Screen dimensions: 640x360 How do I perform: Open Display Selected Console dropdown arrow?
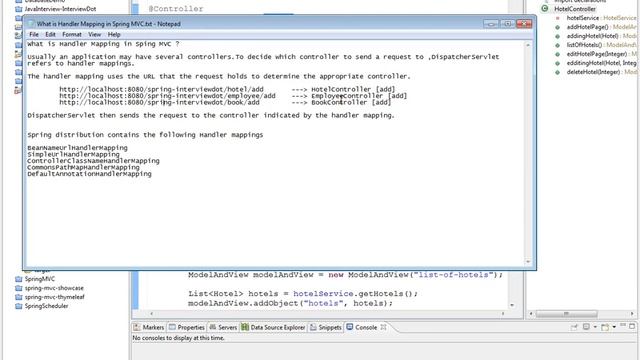(595, 327)
